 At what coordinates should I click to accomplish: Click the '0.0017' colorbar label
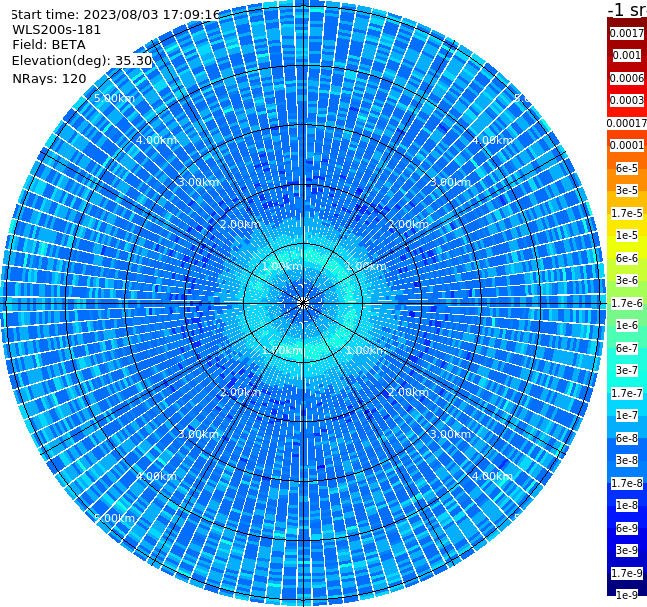pos(627,33)
